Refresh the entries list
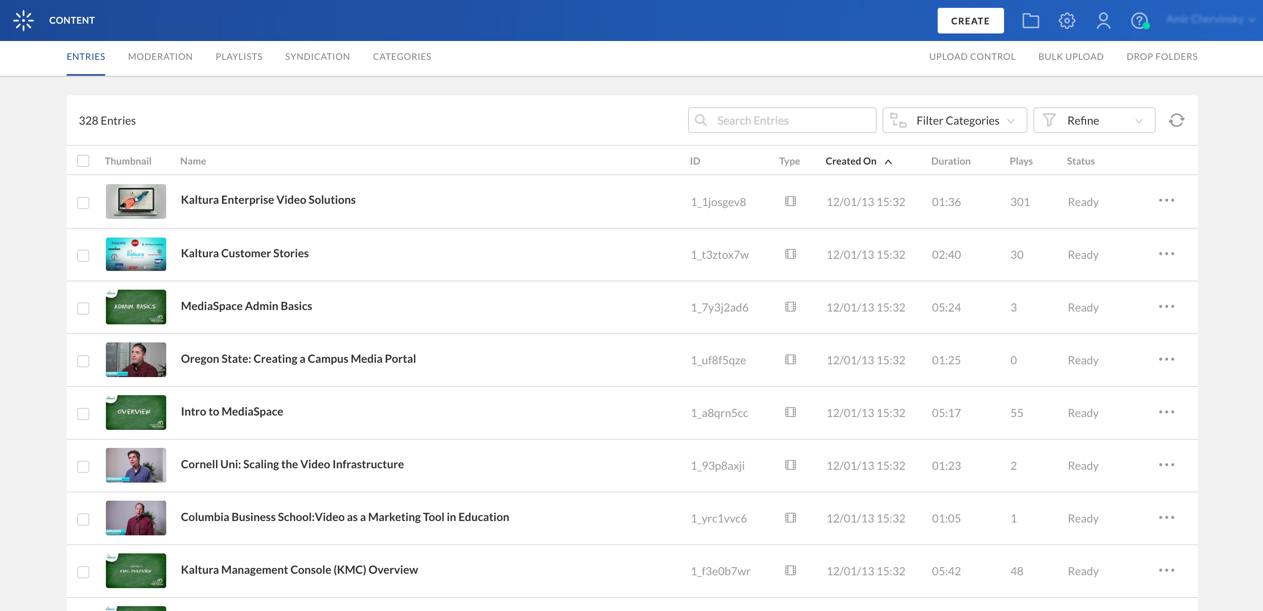1263x611 pixels. [1176, 120]
